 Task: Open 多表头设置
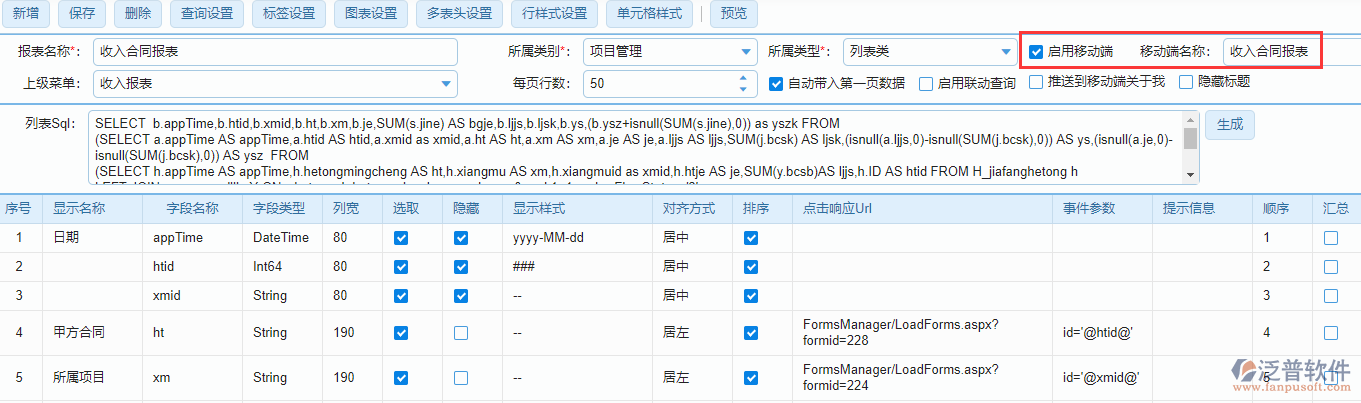pos(459,14)
